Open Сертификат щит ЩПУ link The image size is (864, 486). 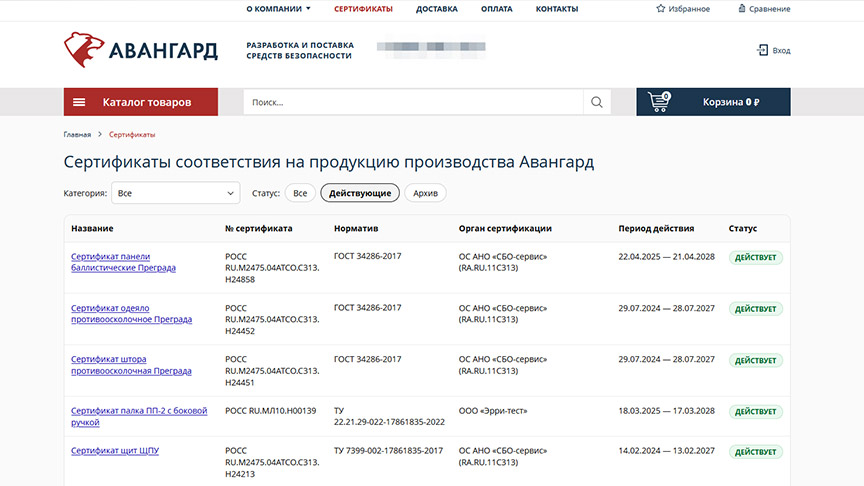coord(115,450)
